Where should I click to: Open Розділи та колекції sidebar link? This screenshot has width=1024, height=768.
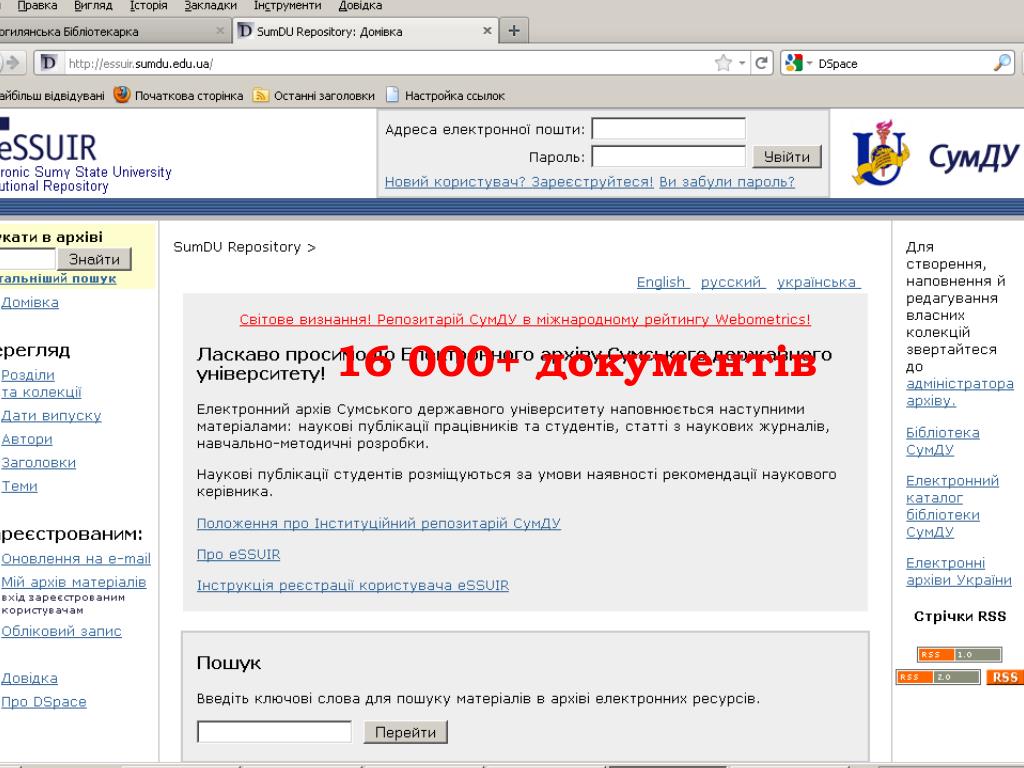click(40, 383)
